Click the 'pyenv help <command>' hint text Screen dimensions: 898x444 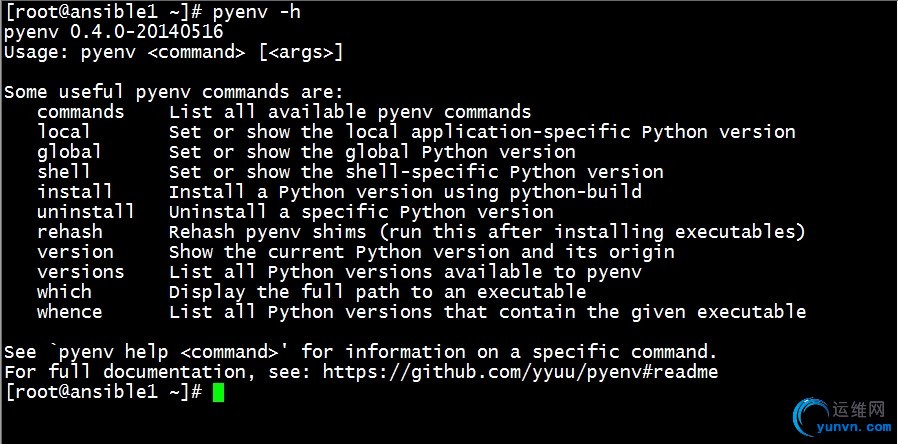click(x=171, y=352)
